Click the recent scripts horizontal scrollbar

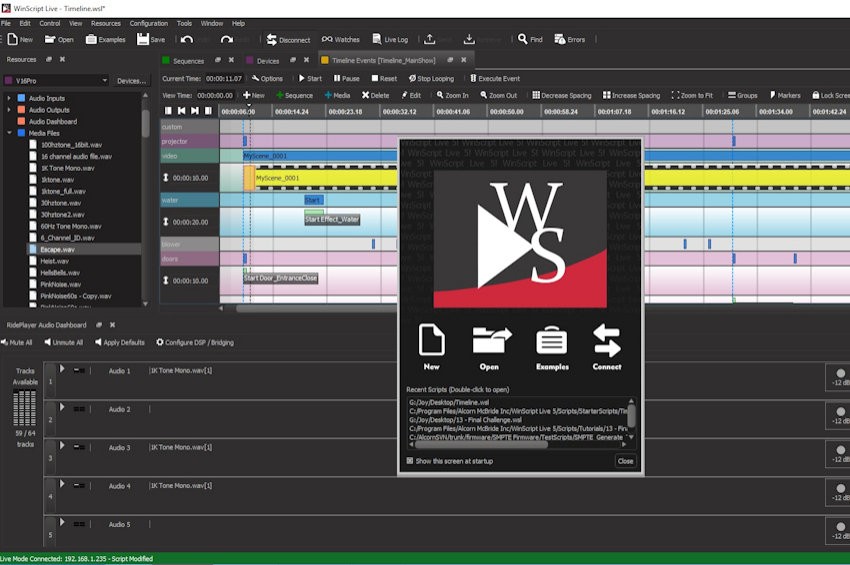(481, 445)
